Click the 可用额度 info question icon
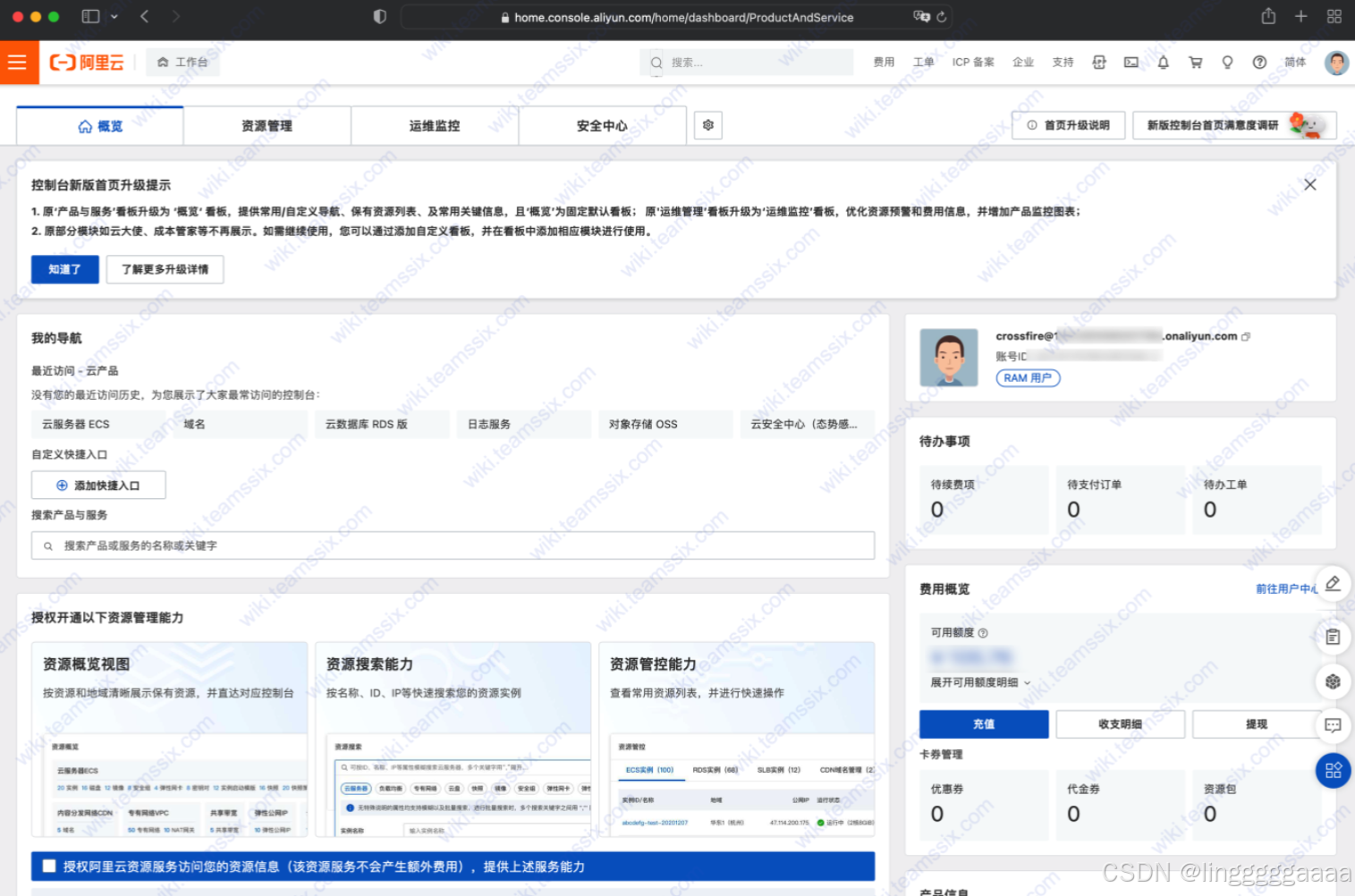Image resolution: width=1355 pixels, height=896 pixels. click(x=983, y=633)
